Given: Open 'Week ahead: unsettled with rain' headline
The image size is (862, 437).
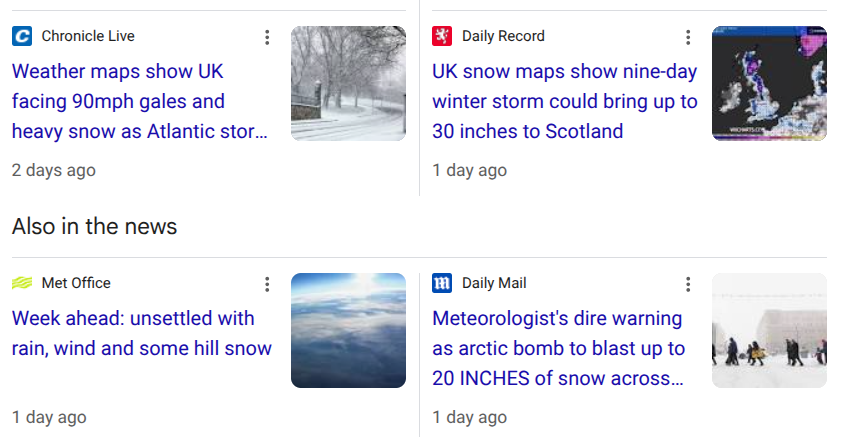Looking at the screenshot, I should point(141,333).
